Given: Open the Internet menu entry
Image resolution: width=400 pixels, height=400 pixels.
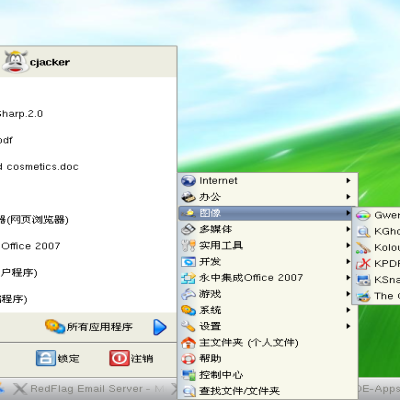Looking at the screenshot, I should (268, 181).
